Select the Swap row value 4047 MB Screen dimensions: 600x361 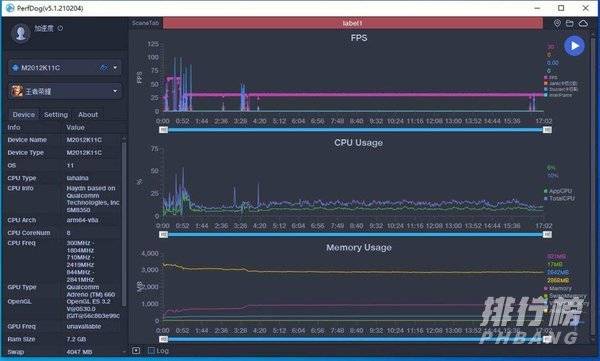[79, 352]
